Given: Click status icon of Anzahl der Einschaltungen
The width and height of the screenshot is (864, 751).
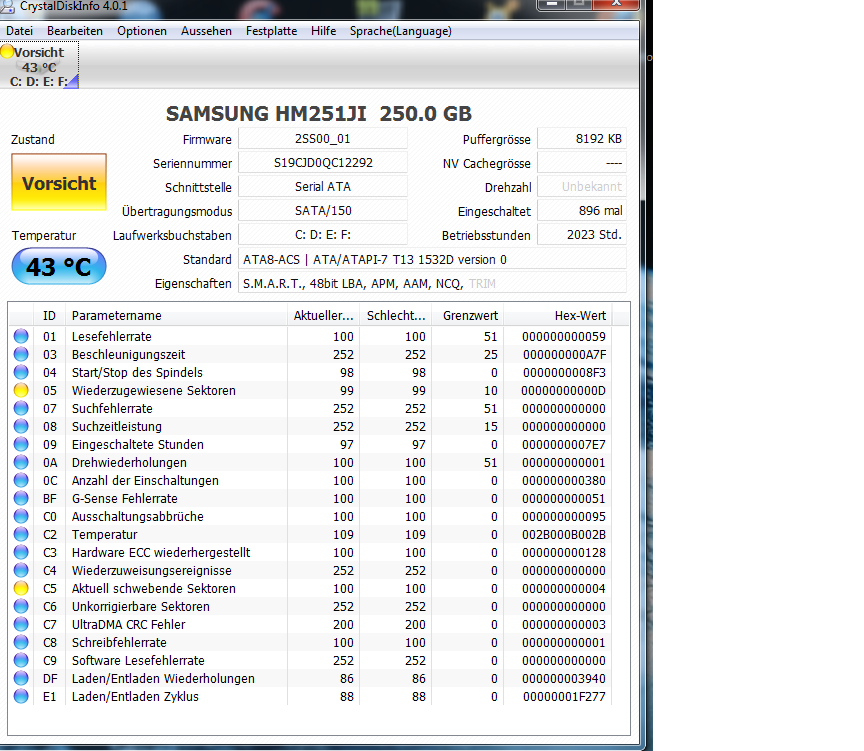Looking at the screenshot, I should pos(21,480).
